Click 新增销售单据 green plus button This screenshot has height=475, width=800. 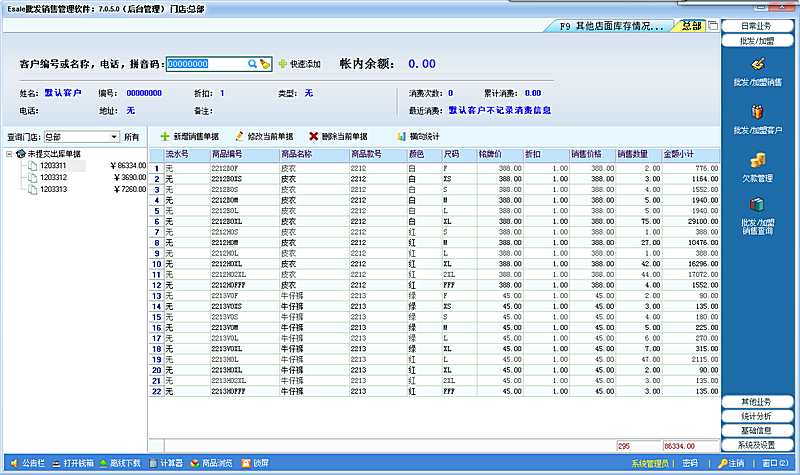pyautogui.click(x=189, y=136)
